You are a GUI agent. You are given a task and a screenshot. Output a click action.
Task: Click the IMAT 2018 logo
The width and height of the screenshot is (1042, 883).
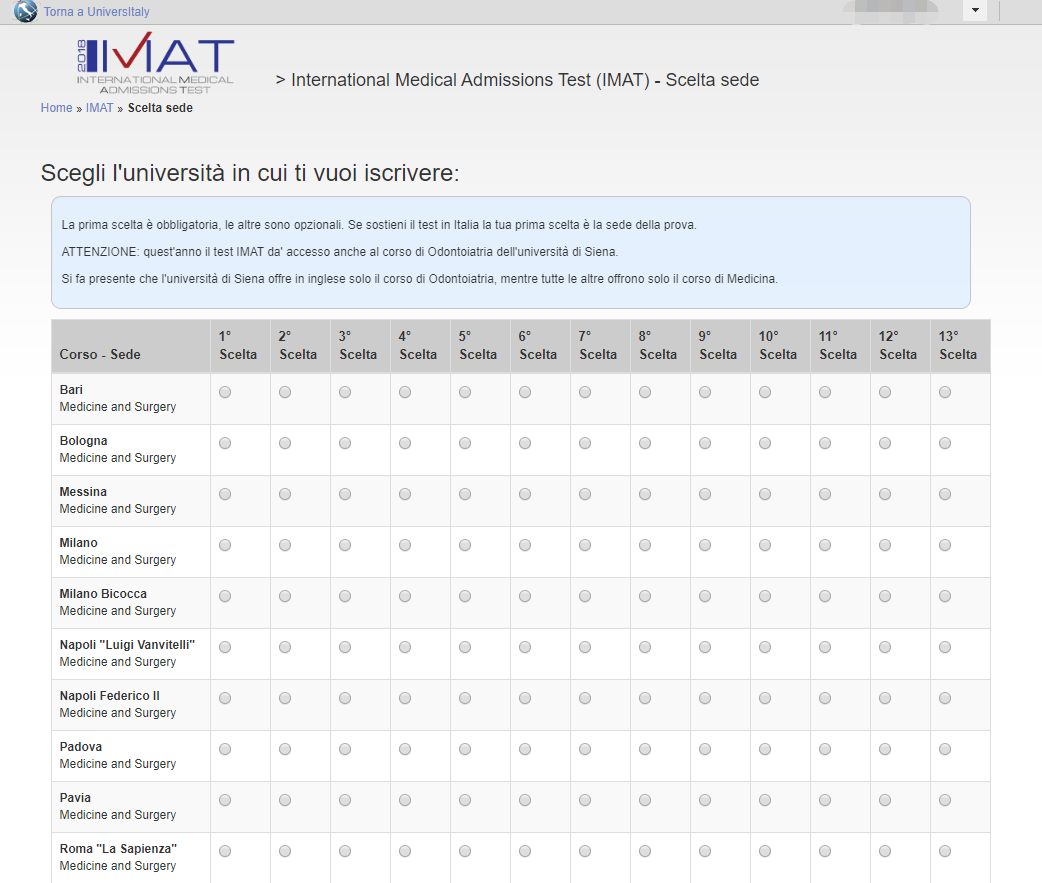tap(156, 63)
